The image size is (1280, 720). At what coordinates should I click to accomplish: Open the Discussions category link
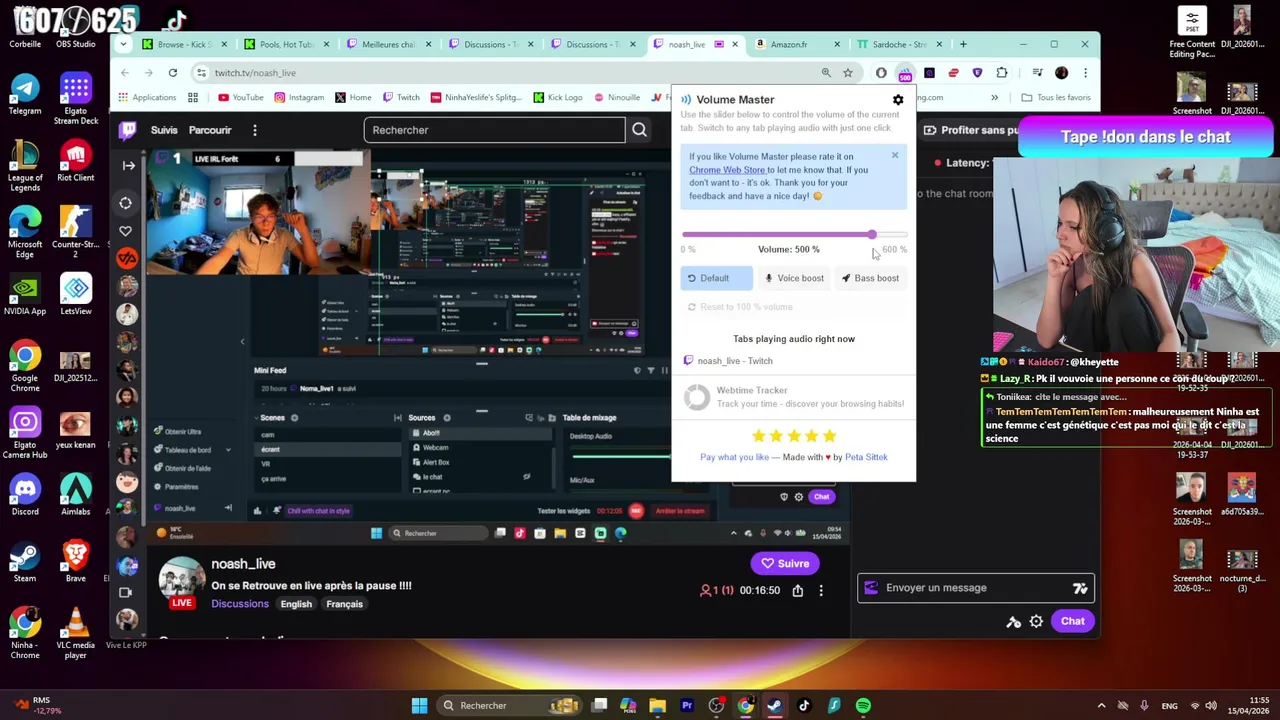(240, 604)
